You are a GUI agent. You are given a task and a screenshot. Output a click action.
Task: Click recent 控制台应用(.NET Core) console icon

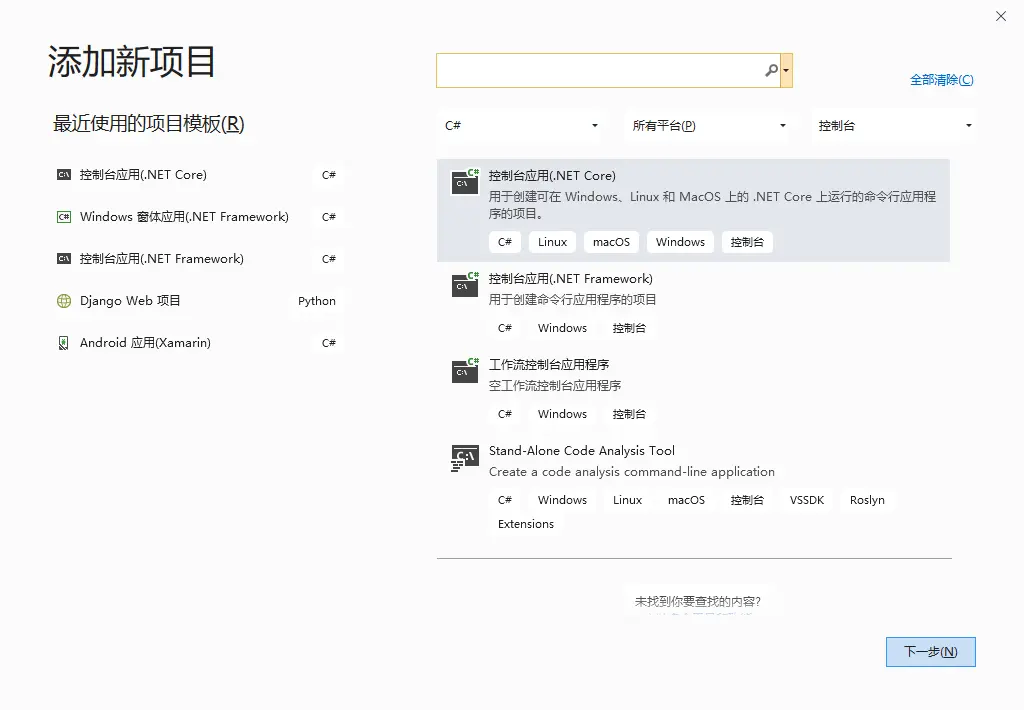click(x=64, y=175)
